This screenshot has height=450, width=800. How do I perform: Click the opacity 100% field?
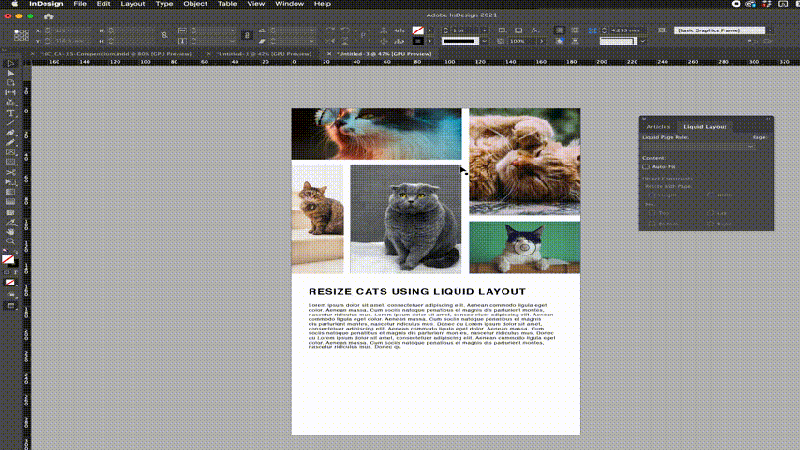click(520, 41)
